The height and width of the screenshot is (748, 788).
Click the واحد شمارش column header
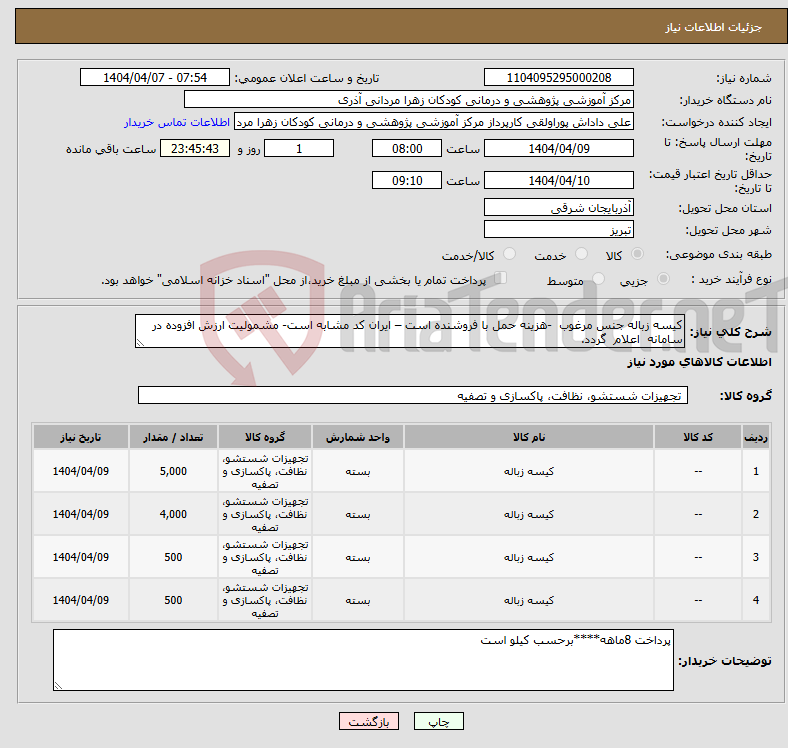pyautogui.click(x=358, y=437)
